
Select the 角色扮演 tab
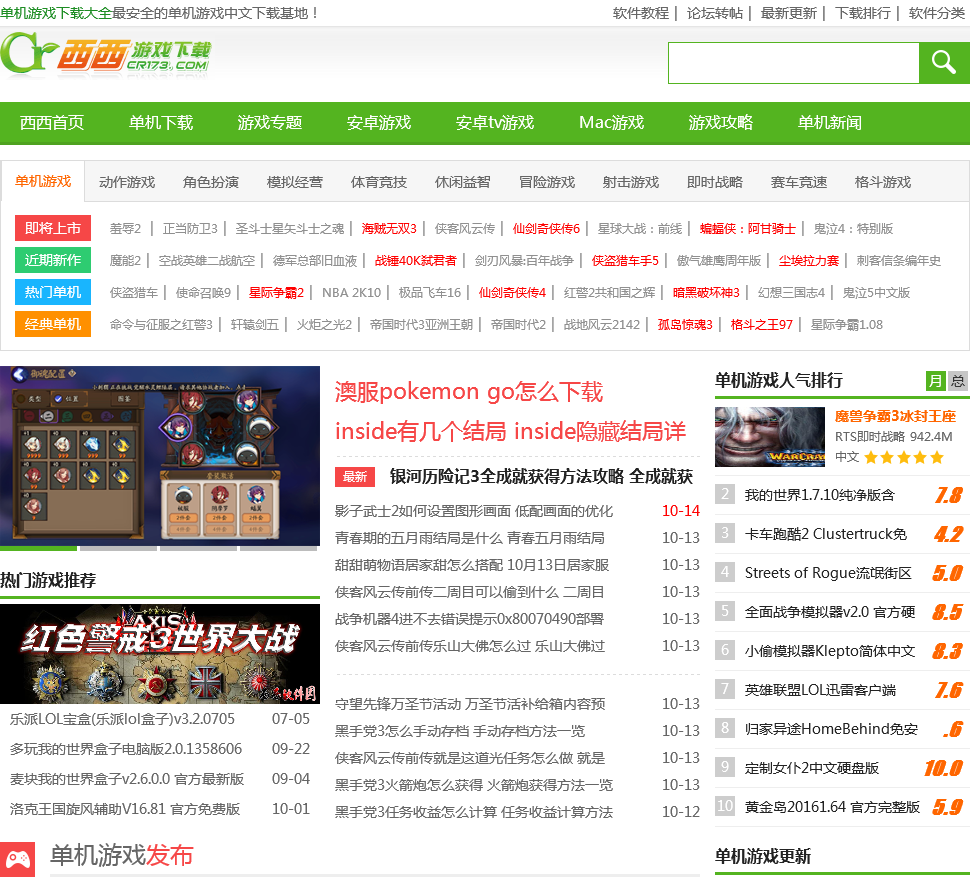click(x=211, y=182)
